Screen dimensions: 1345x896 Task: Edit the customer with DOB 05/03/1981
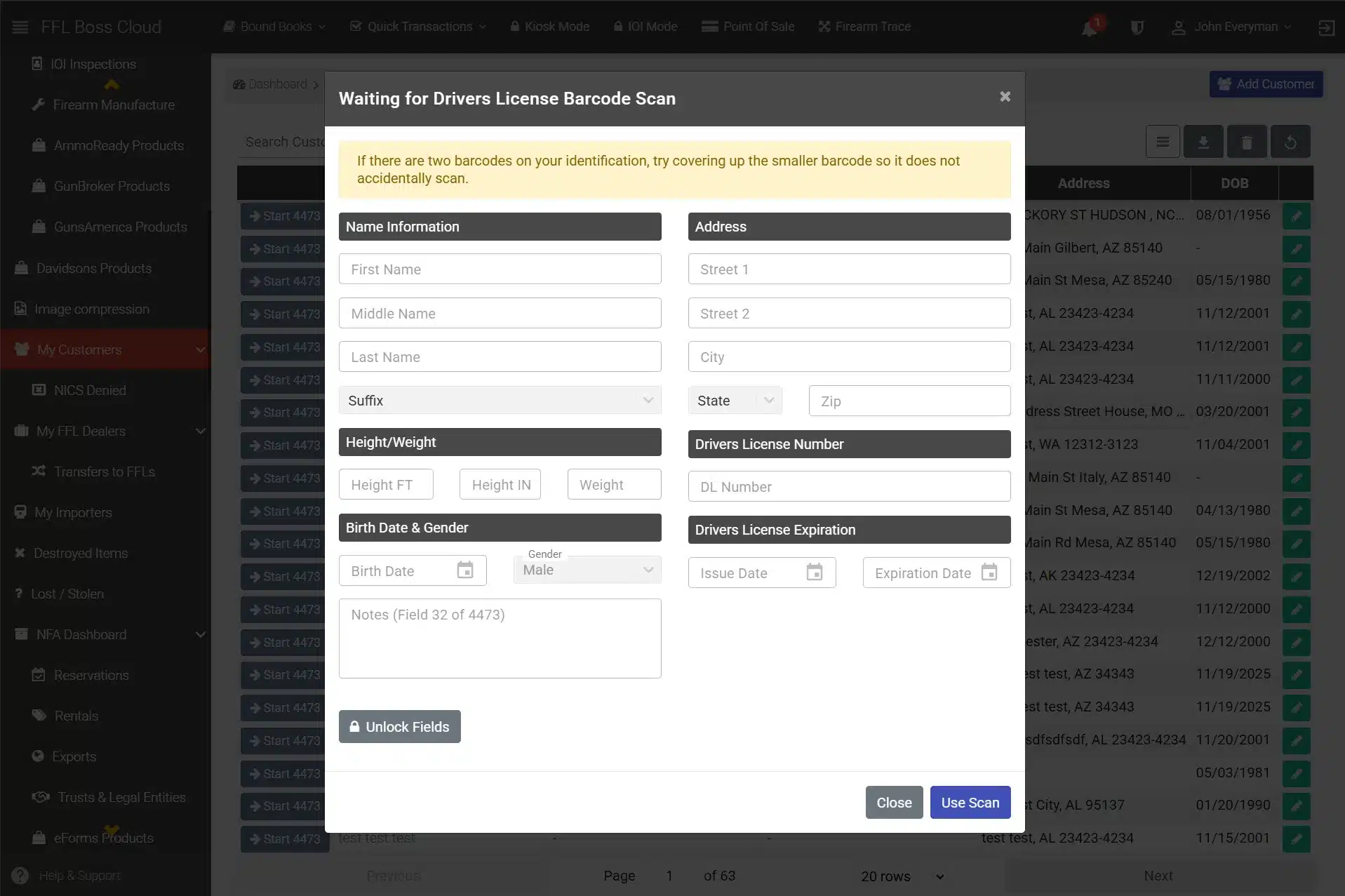1297,773
